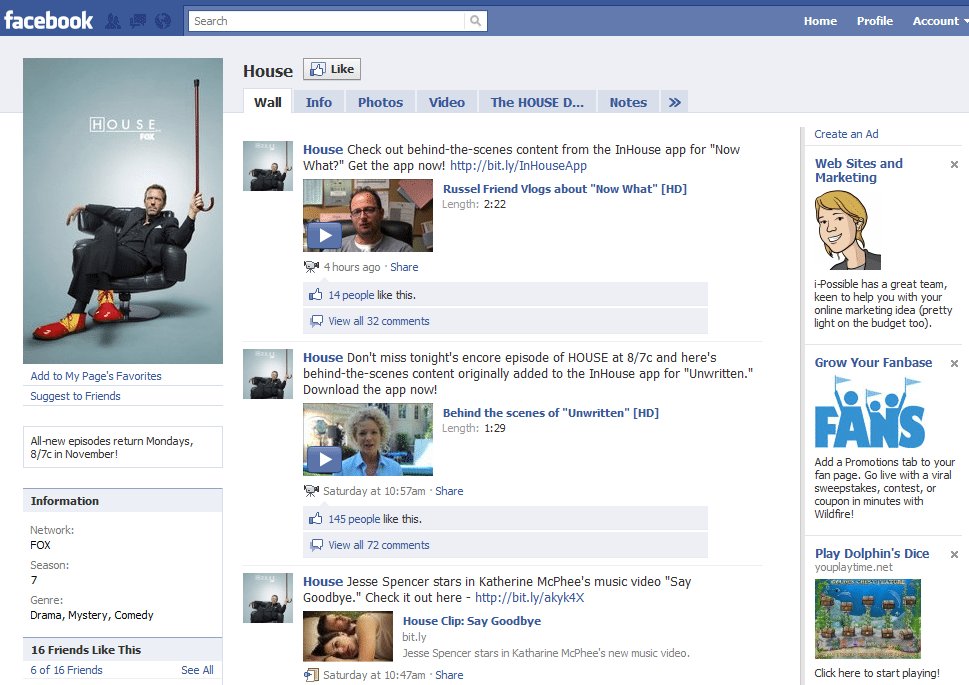View the 145 people who like this
This screenshot has width=969, height=685.
(x=354, y=519)
